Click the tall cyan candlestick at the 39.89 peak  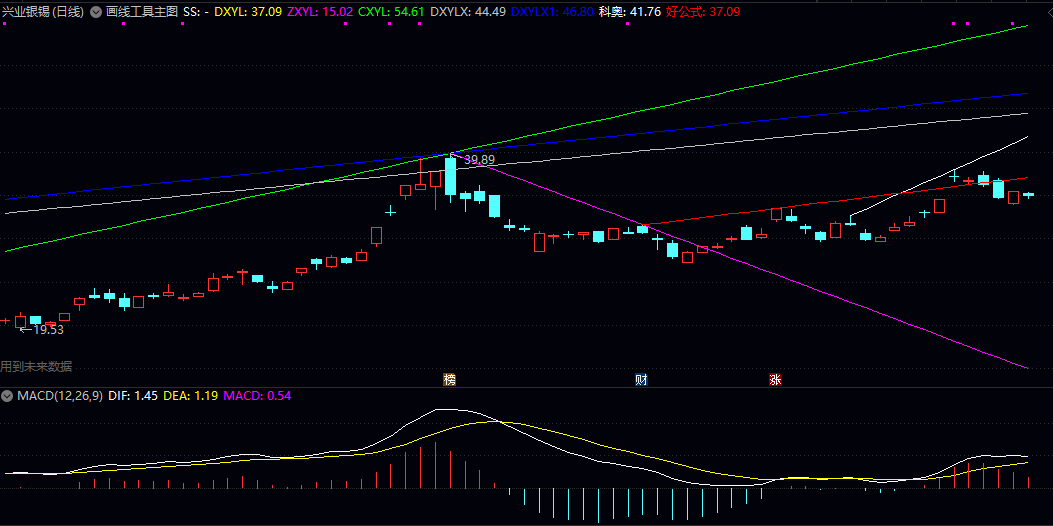[450, 176]
